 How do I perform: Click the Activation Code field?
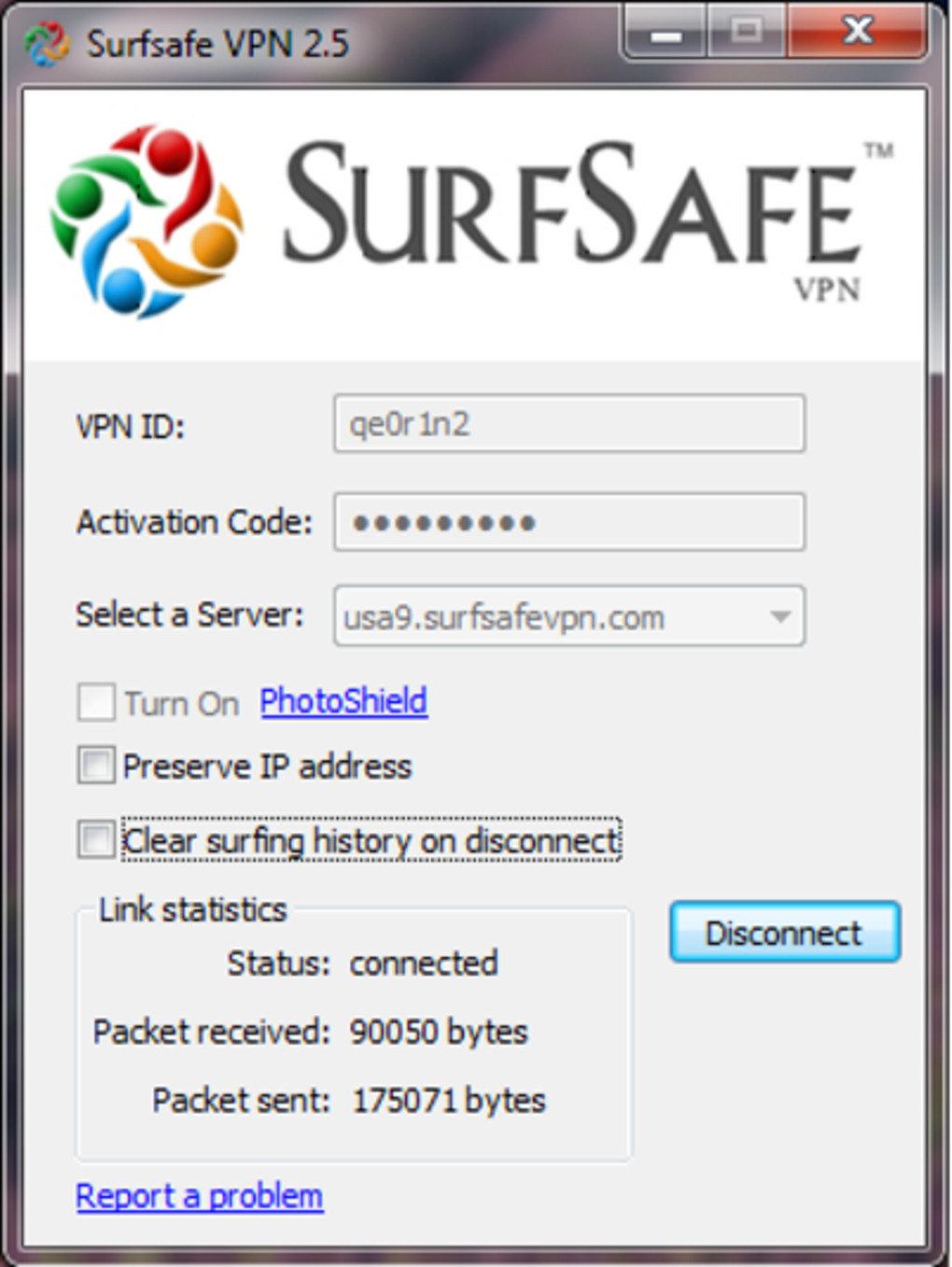point(568,521)
